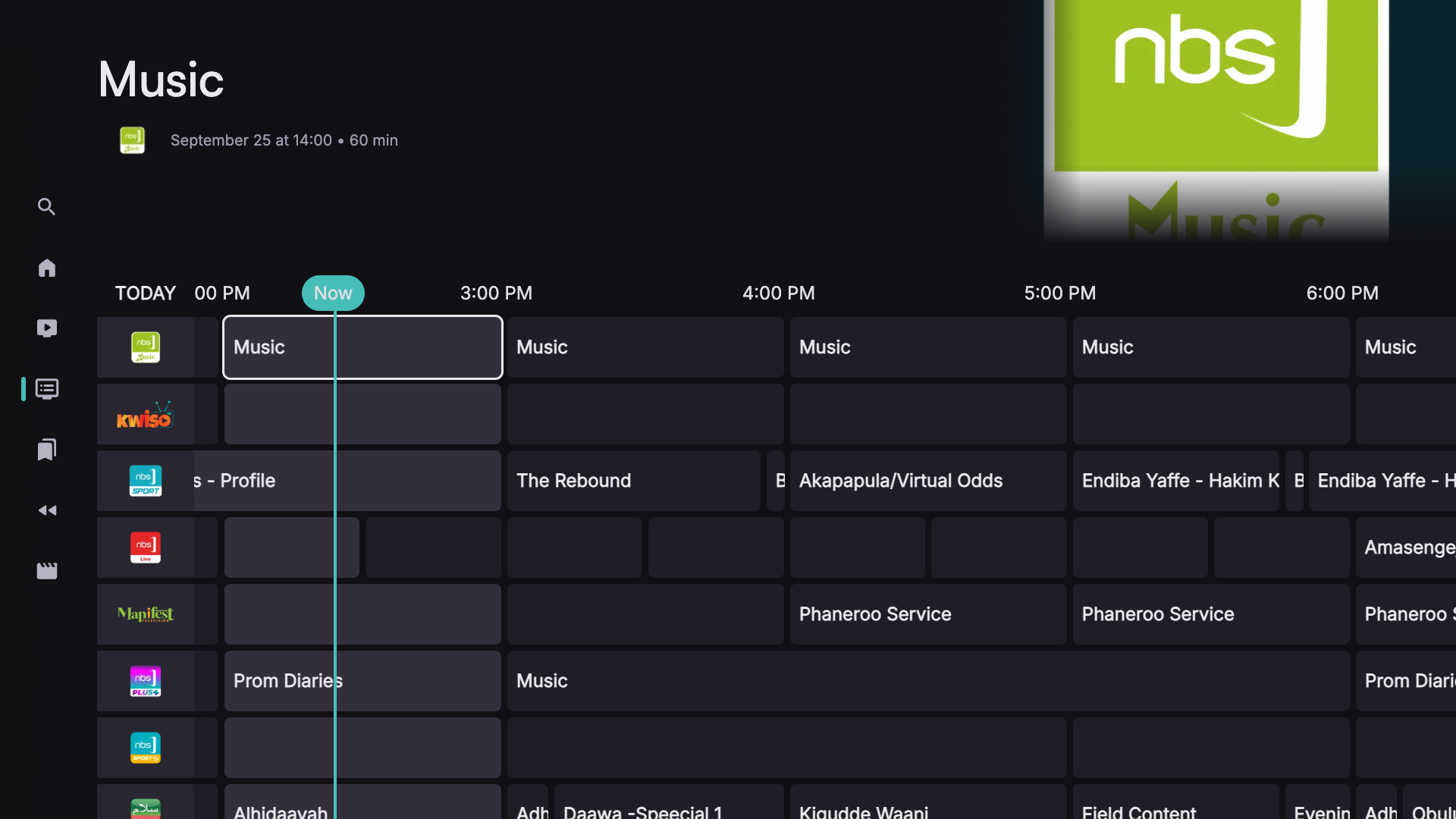Select the Manifest Television channel logo
1456x819 pixels.
(x=146, y=614)
